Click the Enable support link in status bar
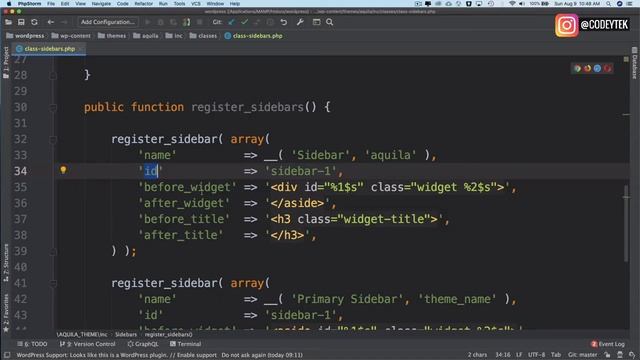This screenshot has width=640, height=360. click(x=197, y=355)
